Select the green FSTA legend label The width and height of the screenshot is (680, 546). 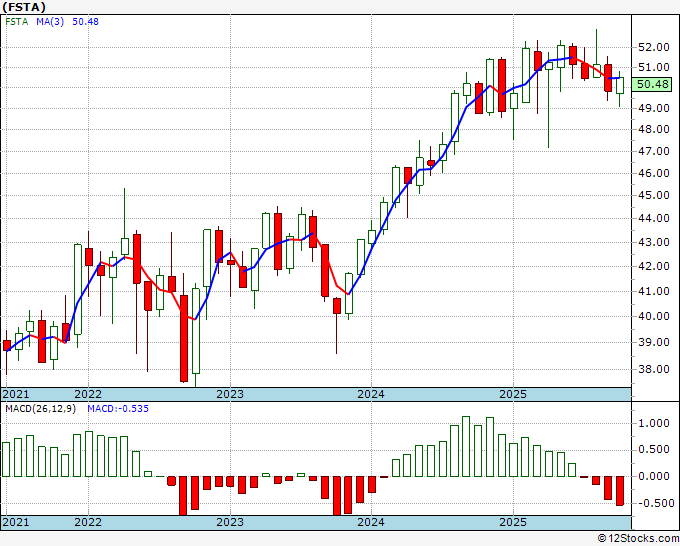coord(17,22)
